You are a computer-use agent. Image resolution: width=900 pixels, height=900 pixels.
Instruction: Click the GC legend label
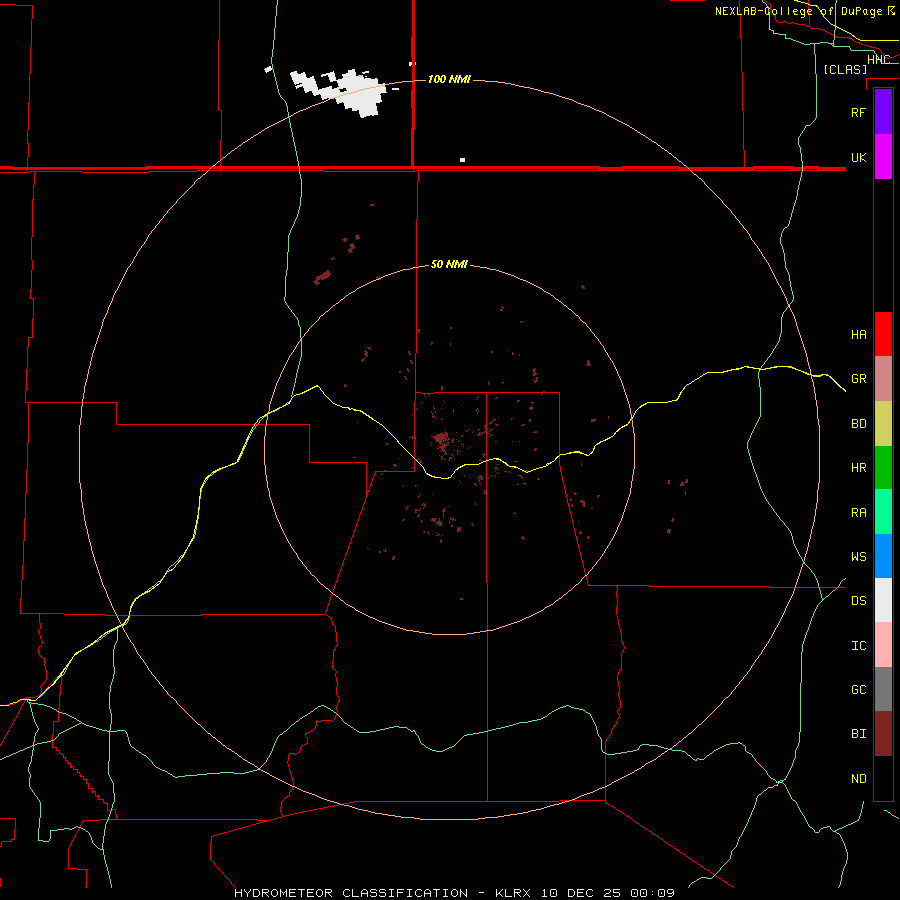coord(858,689)
